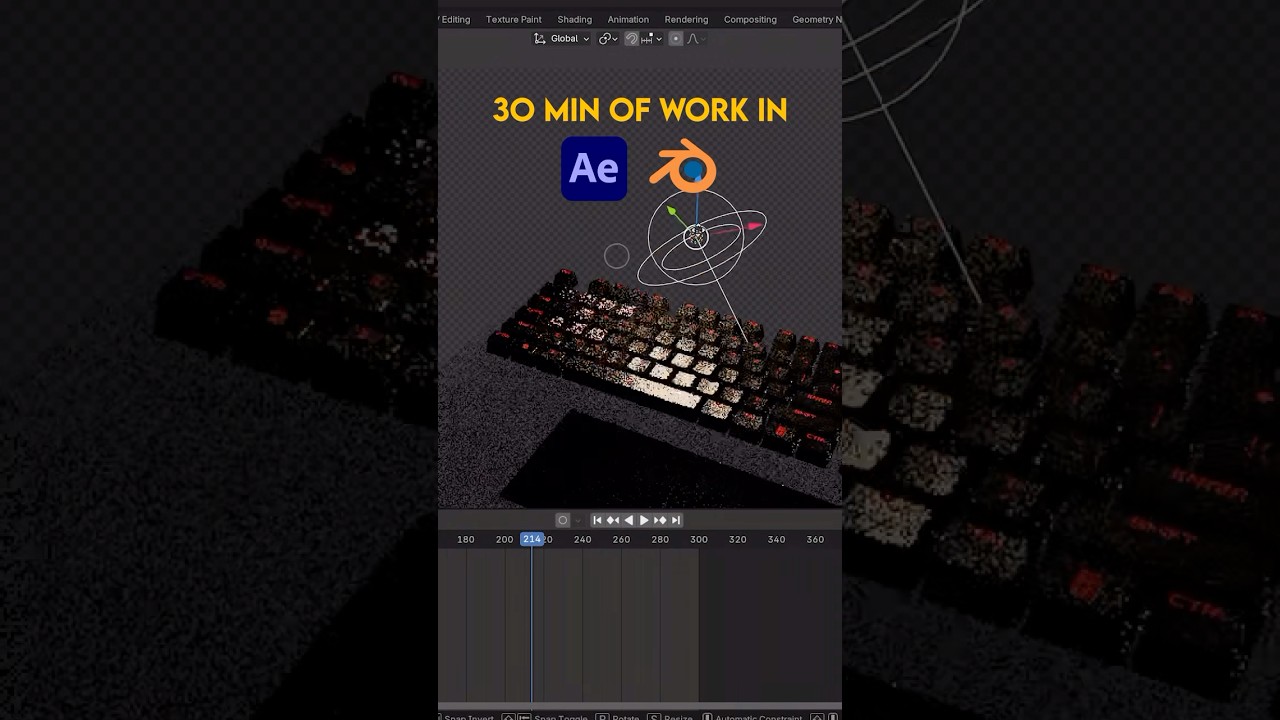Click frame 260 on the timeline ruler
The image size is (1280, 720).
[621, 539]
